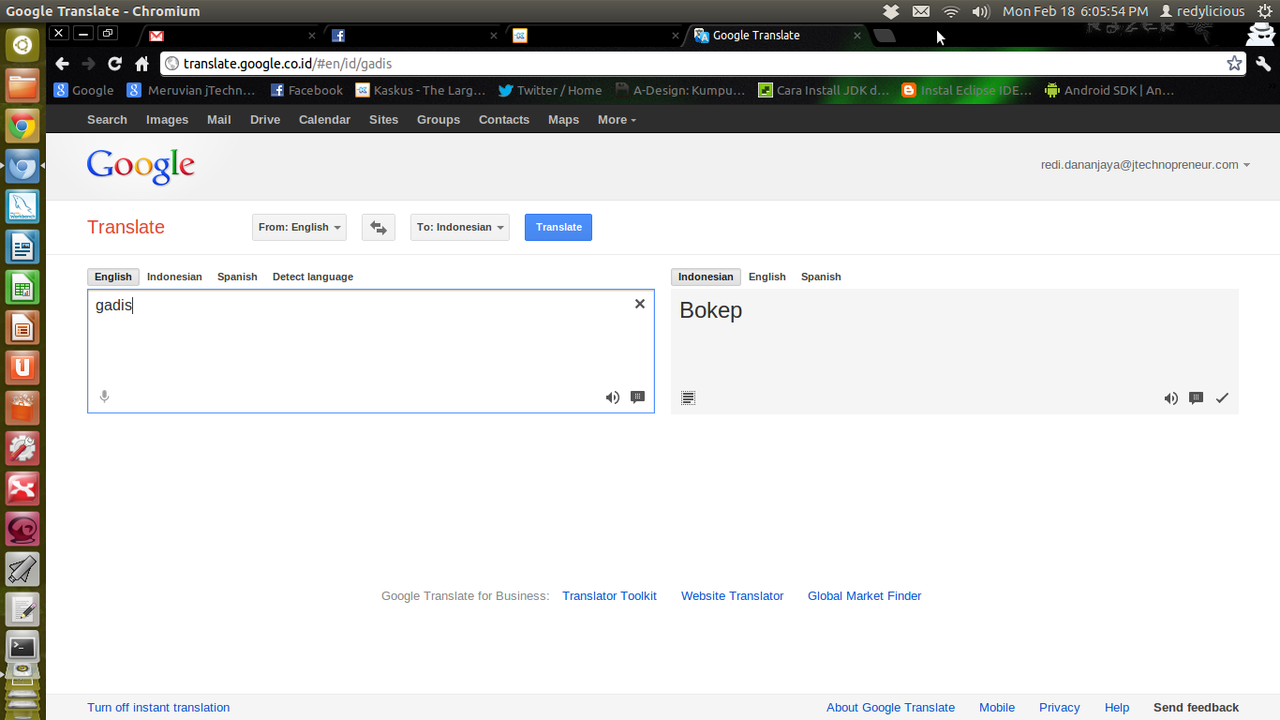This screenshot has height=720, width=1280.
Task: Close the Google Translate tab
Action: (857, 35)
